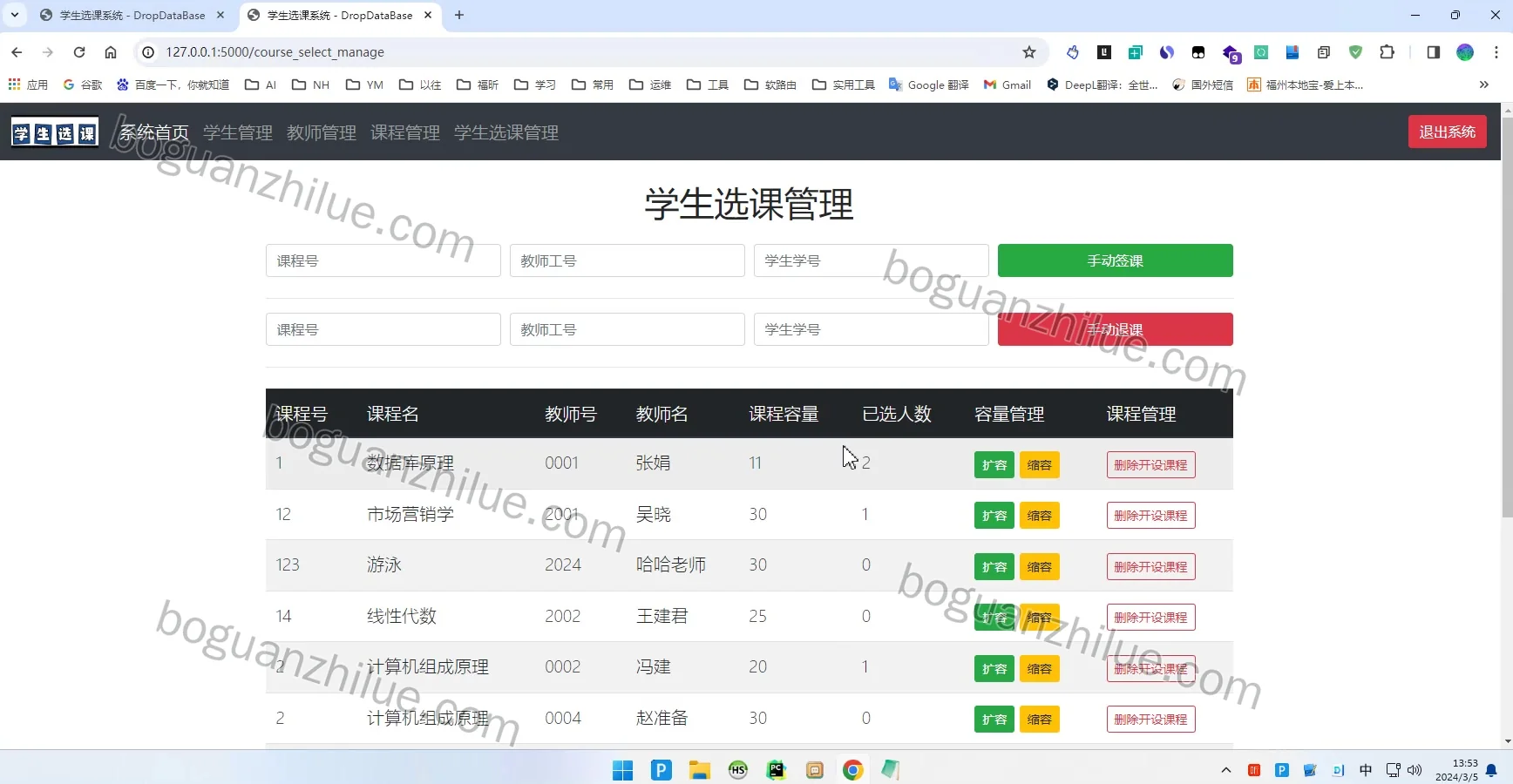Click 扩容 for 数据库原理 course
This screenshot has height=784, width=1513.
tap(994, 464)
